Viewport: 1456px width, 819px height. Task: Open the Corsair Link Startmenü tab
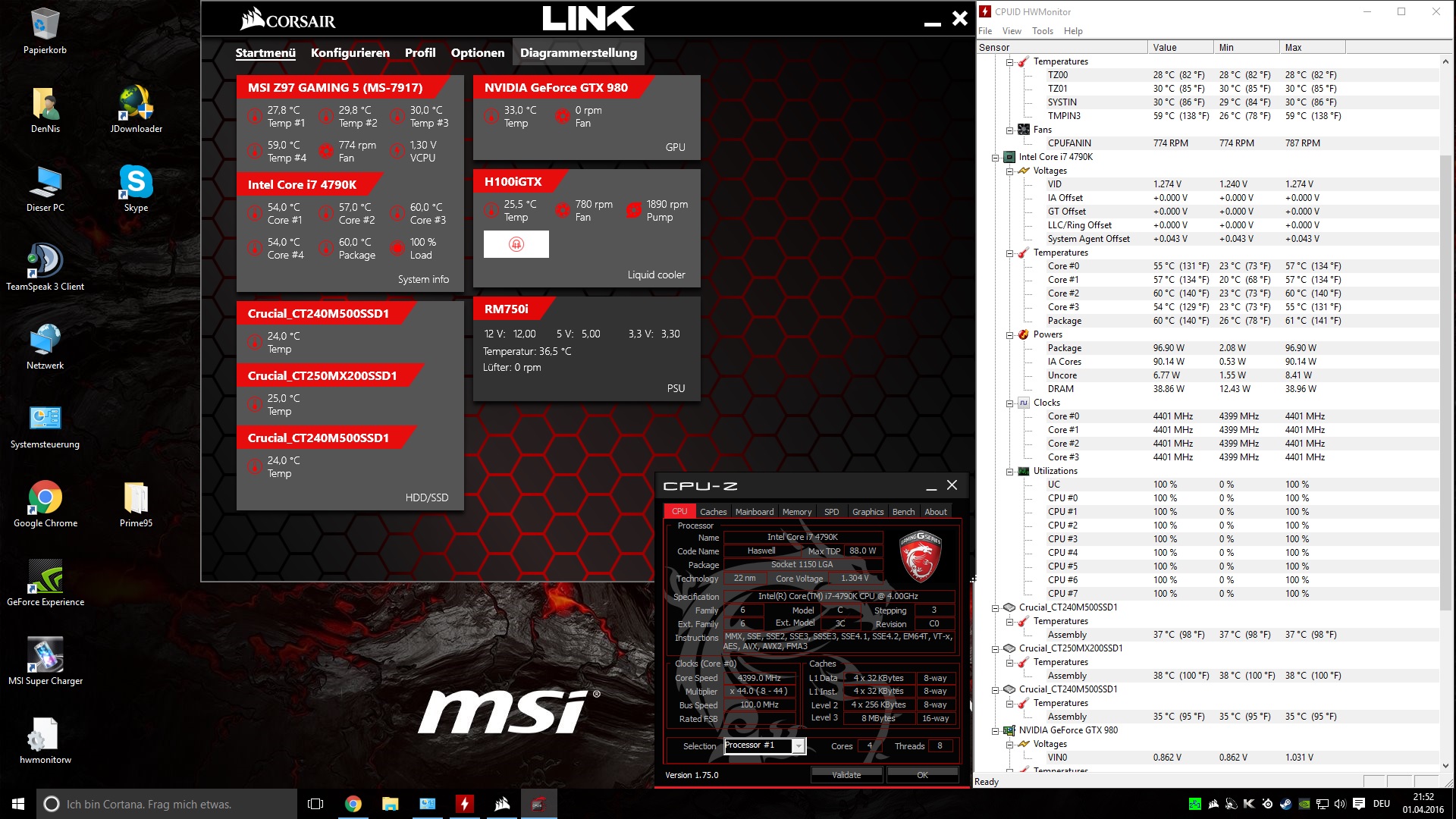[x=265, y=53]
